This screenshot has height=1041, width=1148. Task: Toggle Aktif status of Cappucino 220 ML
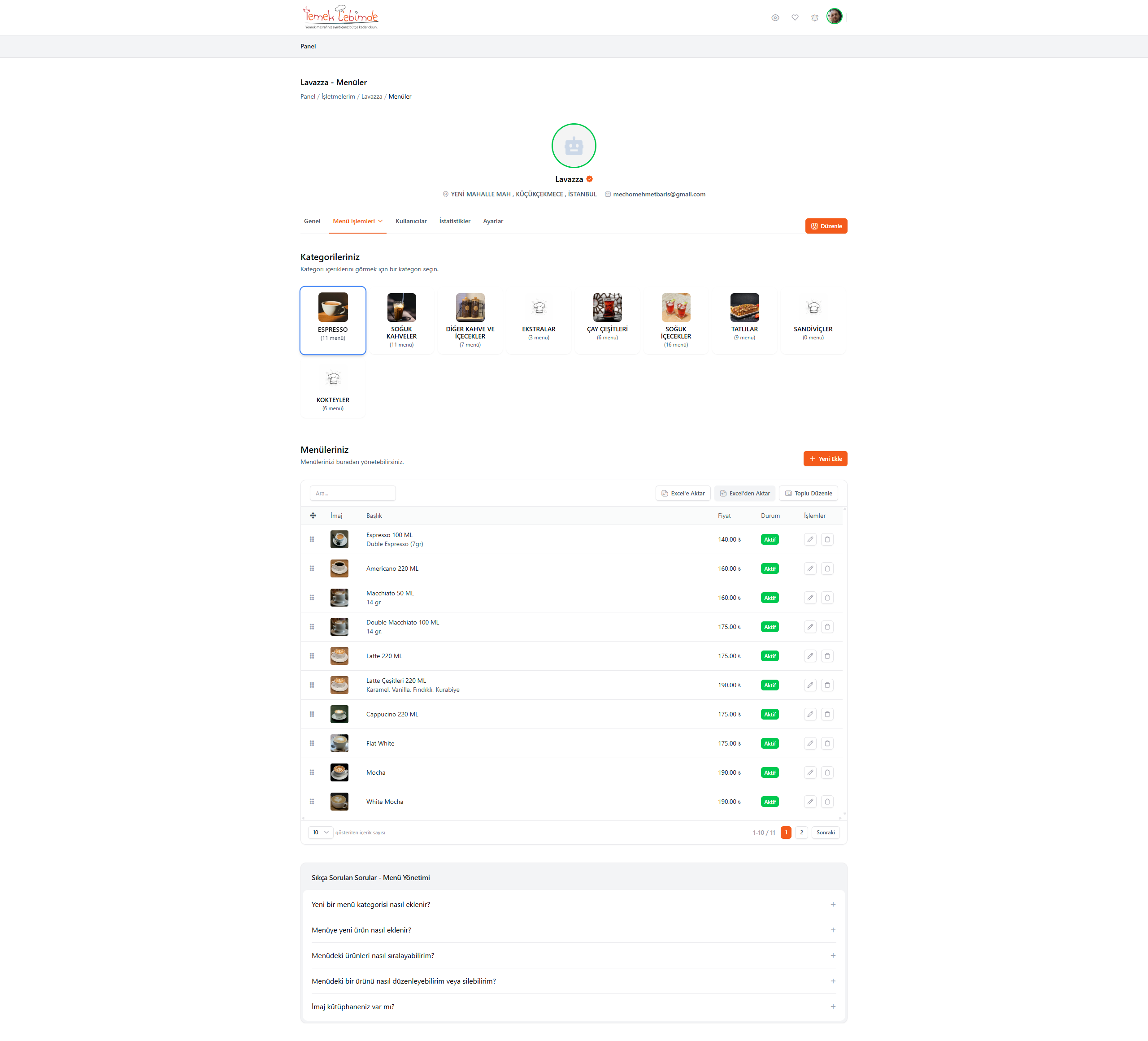770,714
